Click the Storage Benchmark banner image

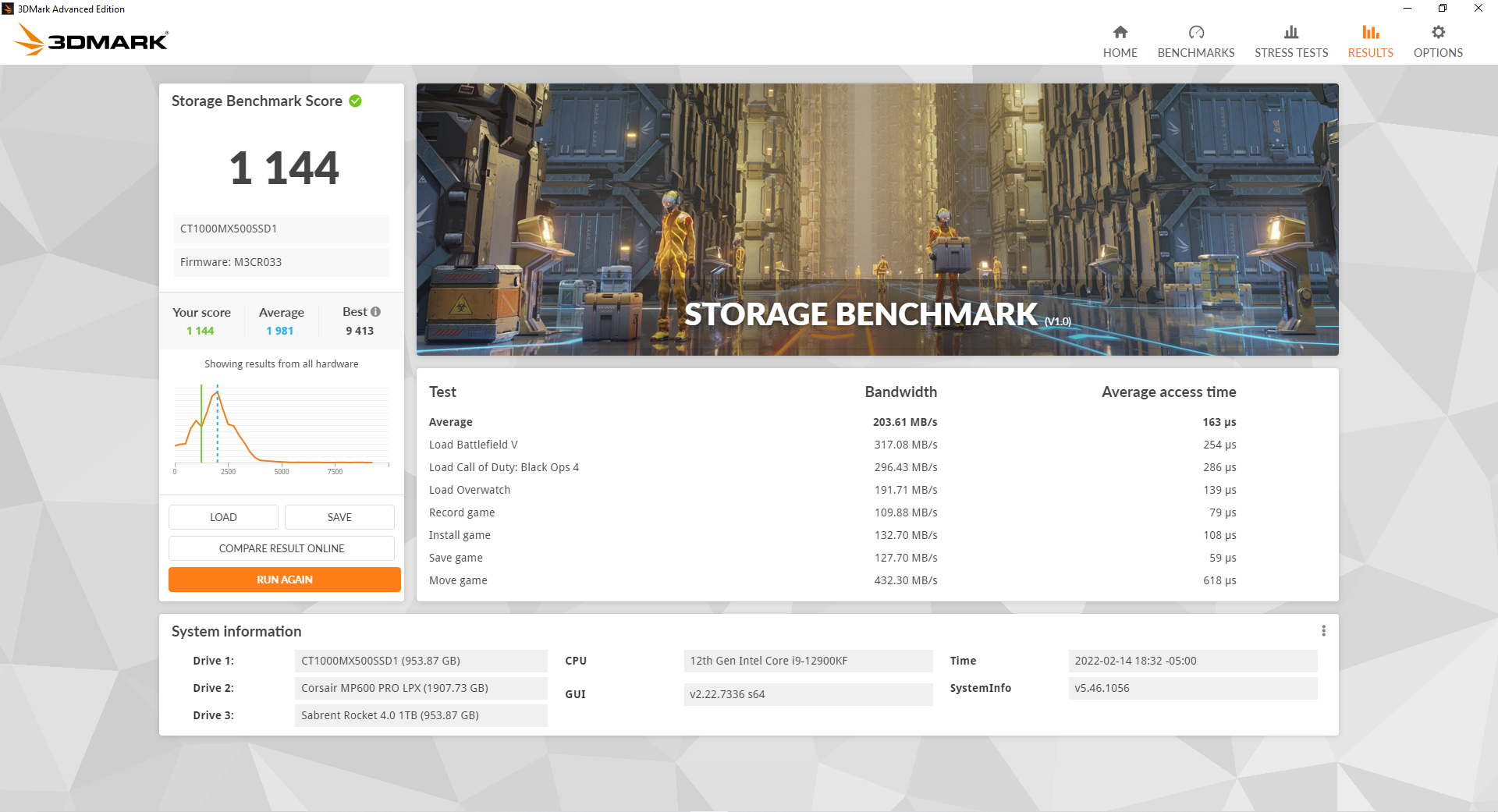point(877,219)
